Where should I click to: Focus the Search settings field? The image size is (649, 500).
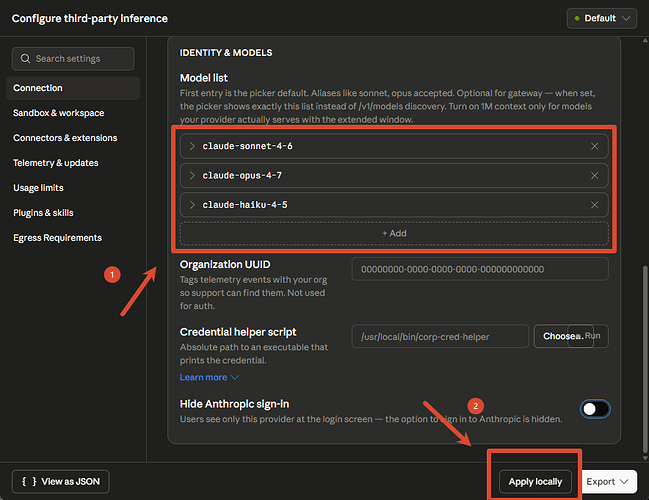coord(73,59)
